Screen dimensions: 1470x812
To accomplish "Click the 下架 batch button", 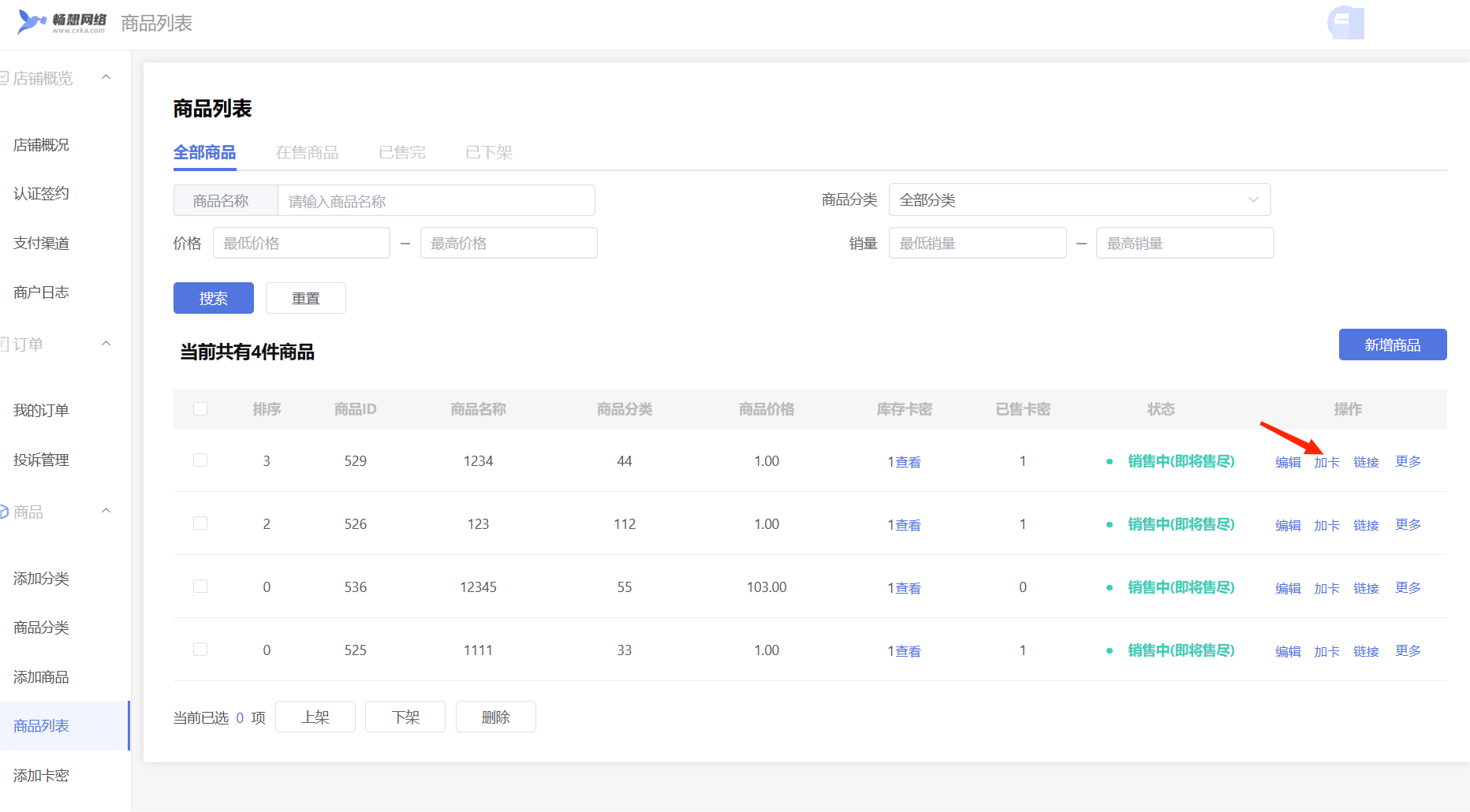I will click(x=405, y=717).
